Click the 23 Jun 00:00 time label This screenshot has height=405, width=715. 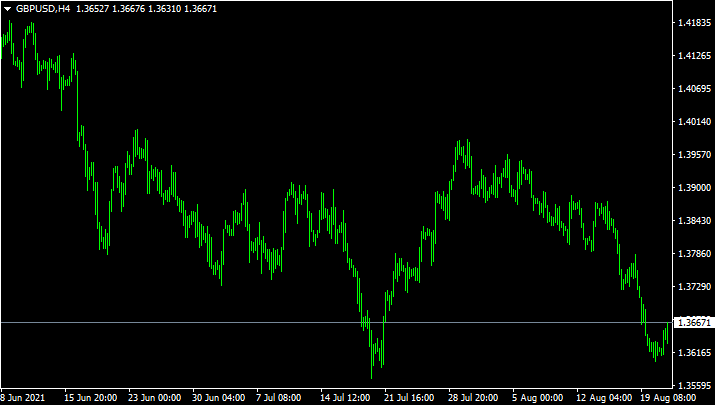click(155, 398)
